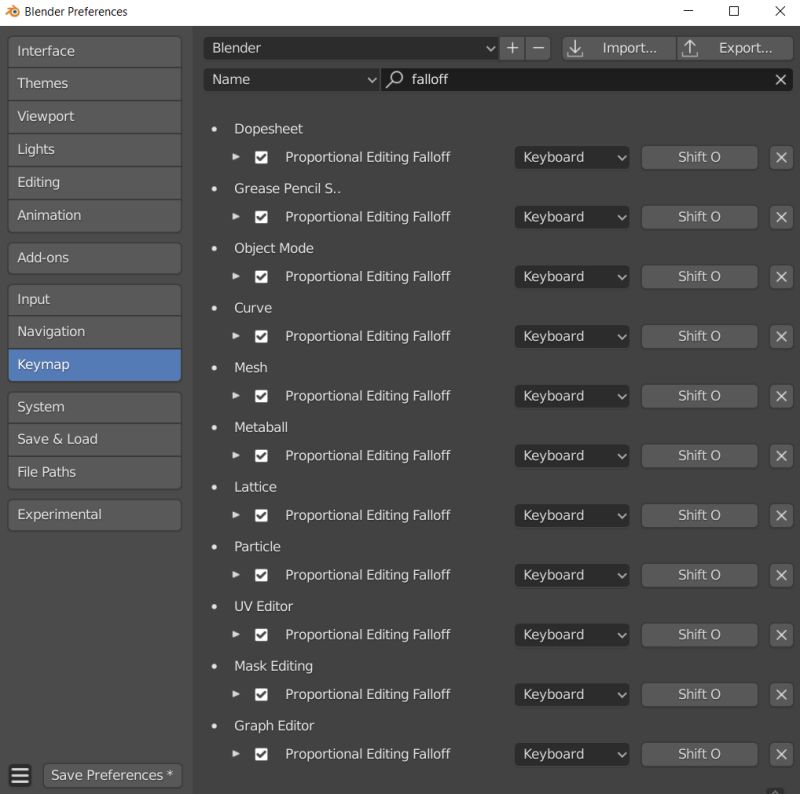
Task: Disable Proportional Editing Falloff under Object Mode
Action: (x=261, y=277)
